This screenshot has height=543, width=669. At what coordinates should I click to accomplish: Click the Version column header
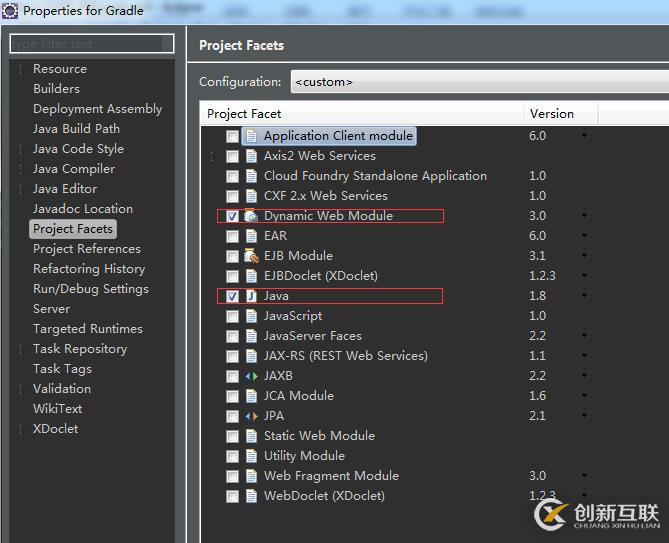coord(561,113)
